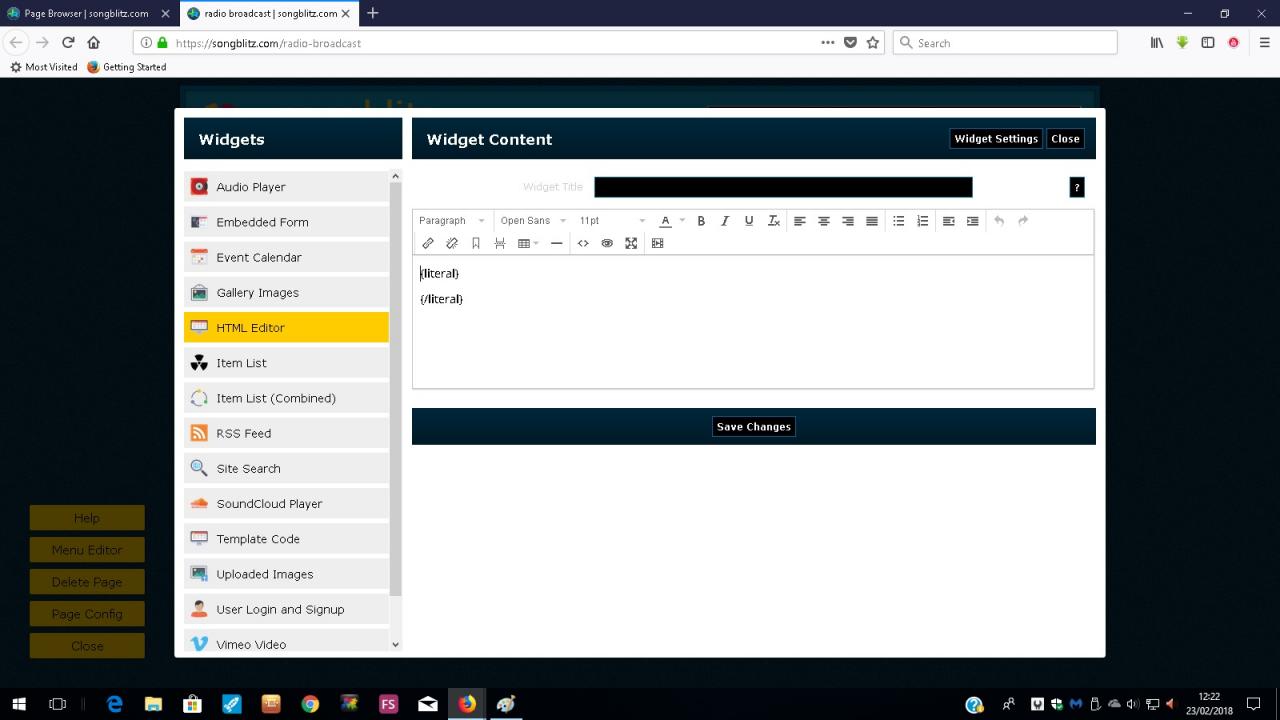Insert media into the editor
Viewport: 1280px width, 720px height.
pyautogui.click(x=657, y=243)
